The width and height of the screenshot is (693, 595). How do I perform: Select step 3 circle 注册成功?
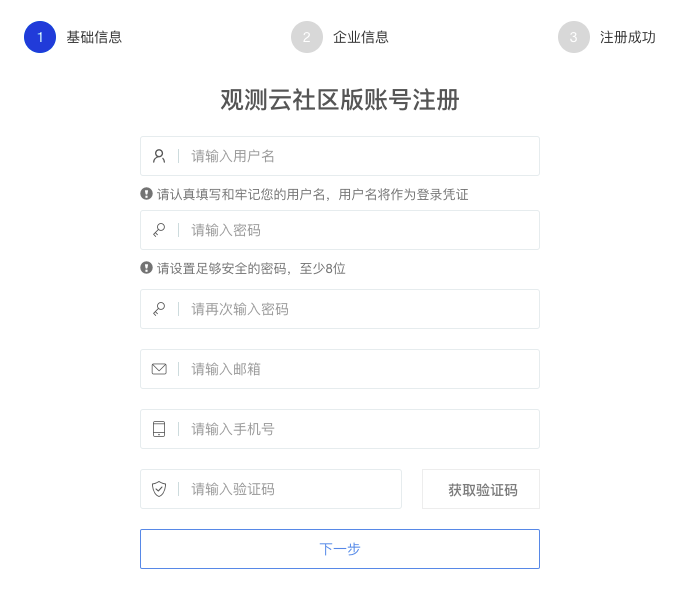coord(574,37)
